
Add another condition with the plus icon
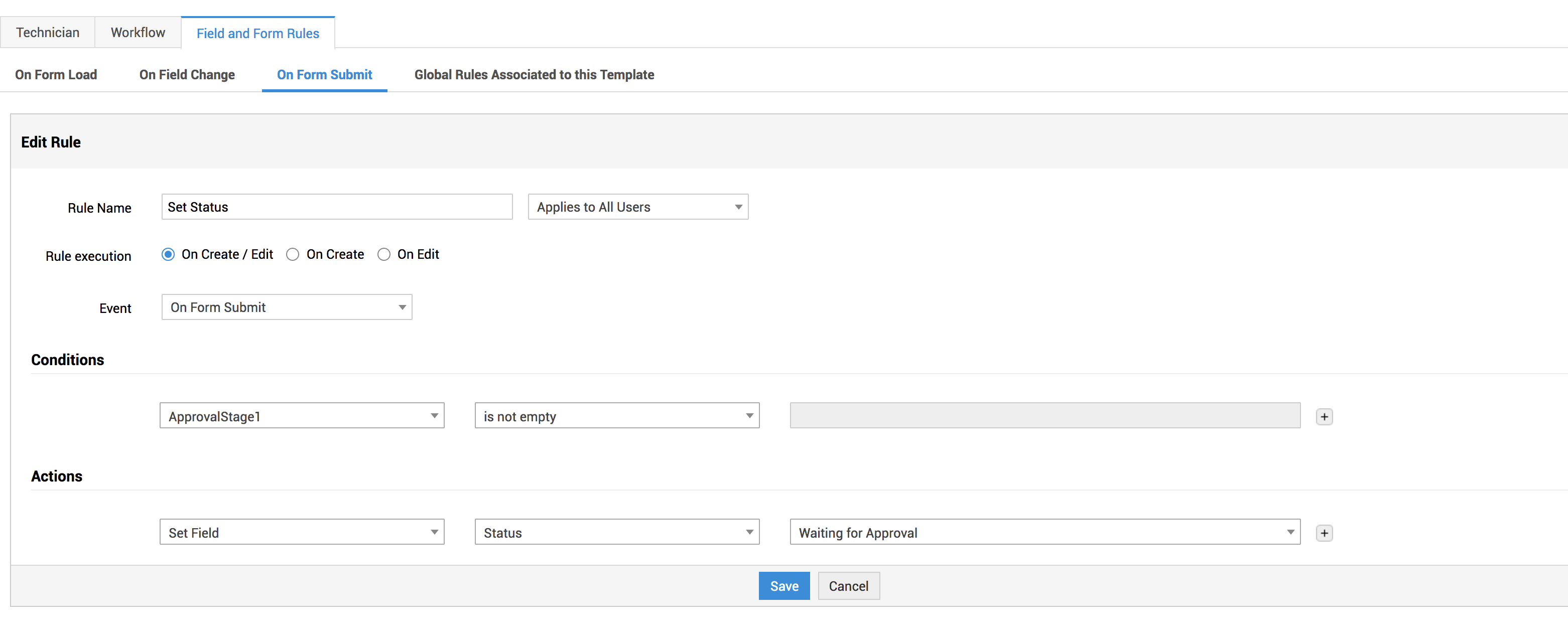1324,417
